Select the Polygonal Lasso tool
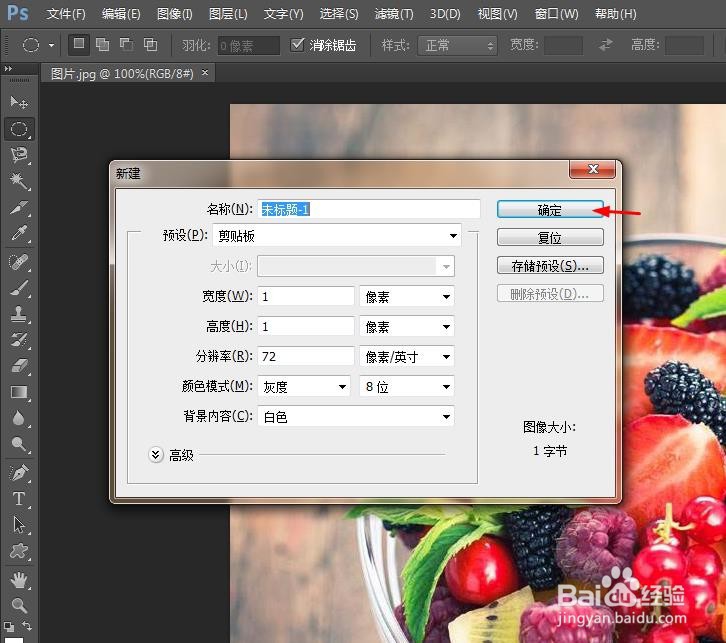Screen dimensions: 726x643 coord(19,155)
